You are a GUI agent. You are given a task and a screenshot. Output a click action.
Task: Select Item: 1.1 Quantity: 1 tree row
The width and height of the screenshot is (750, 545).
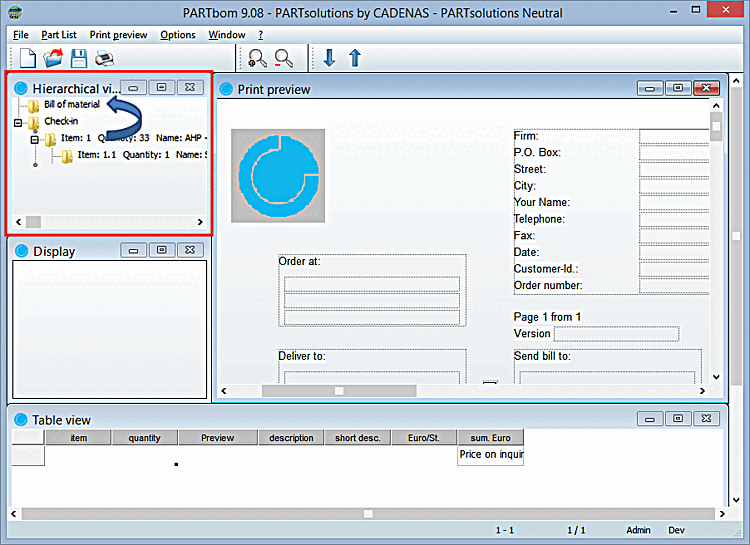142,155
